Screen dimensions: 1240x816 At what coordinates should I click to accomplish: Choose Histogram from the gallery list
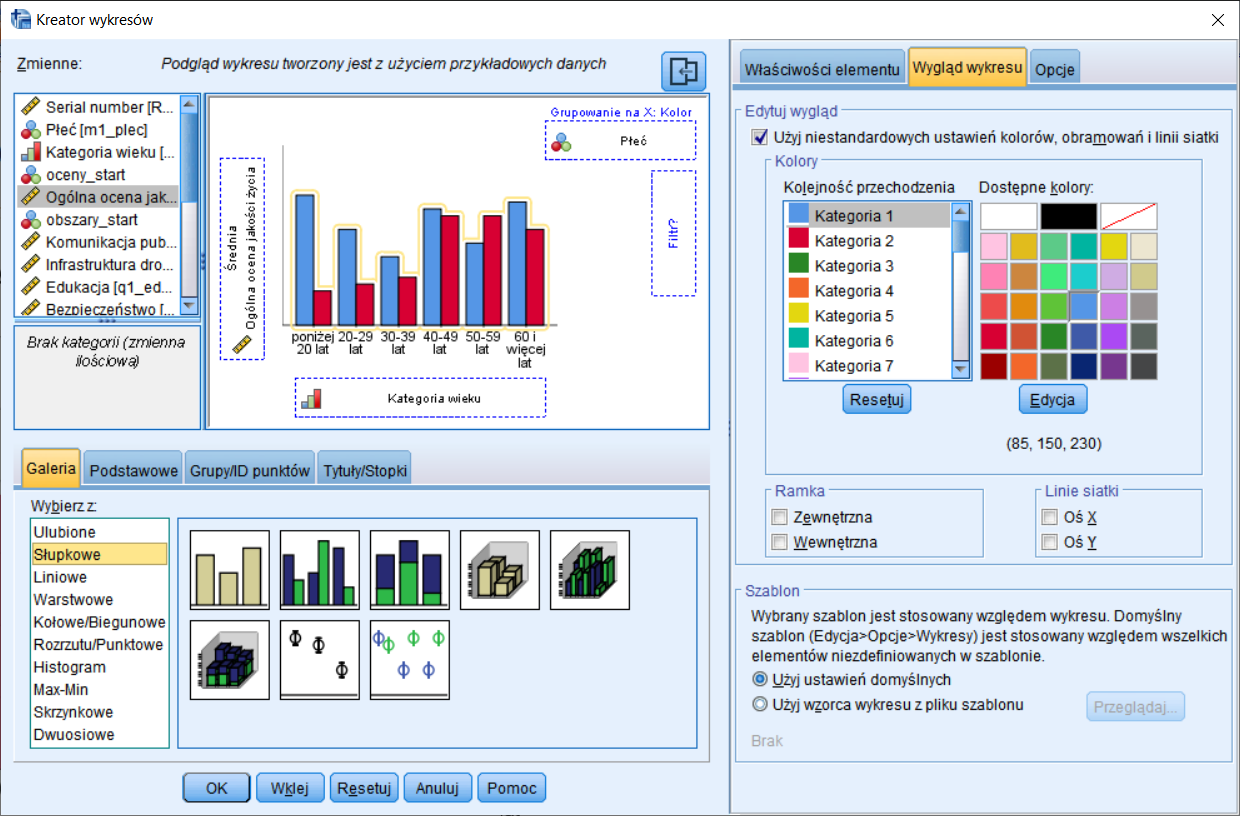99,667
